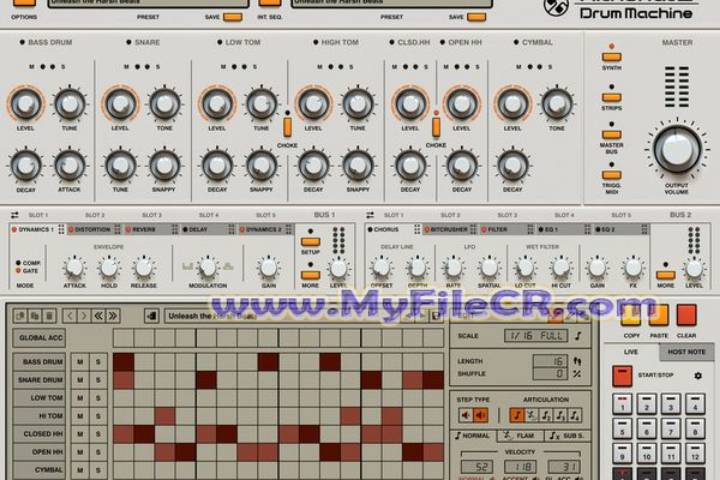Viewport: 720px width, 480px height.
Task: Shift the pattern left with the single arrow
Action: (70, 316)
